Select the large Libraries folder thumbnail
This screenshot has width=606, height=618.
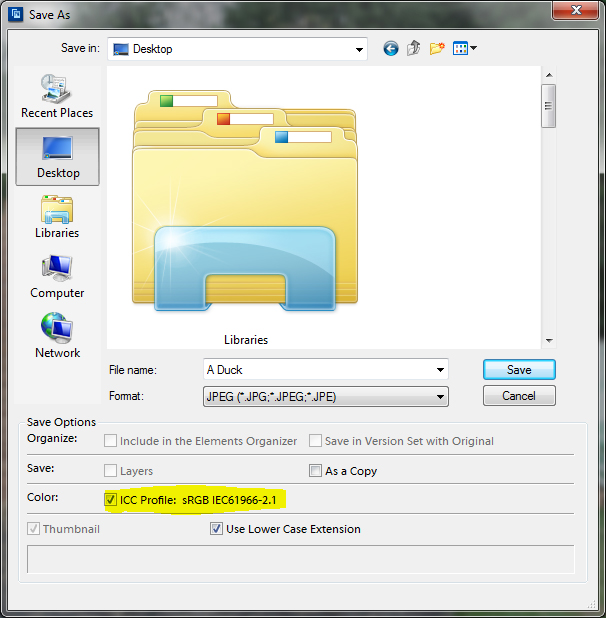point(245,200)
